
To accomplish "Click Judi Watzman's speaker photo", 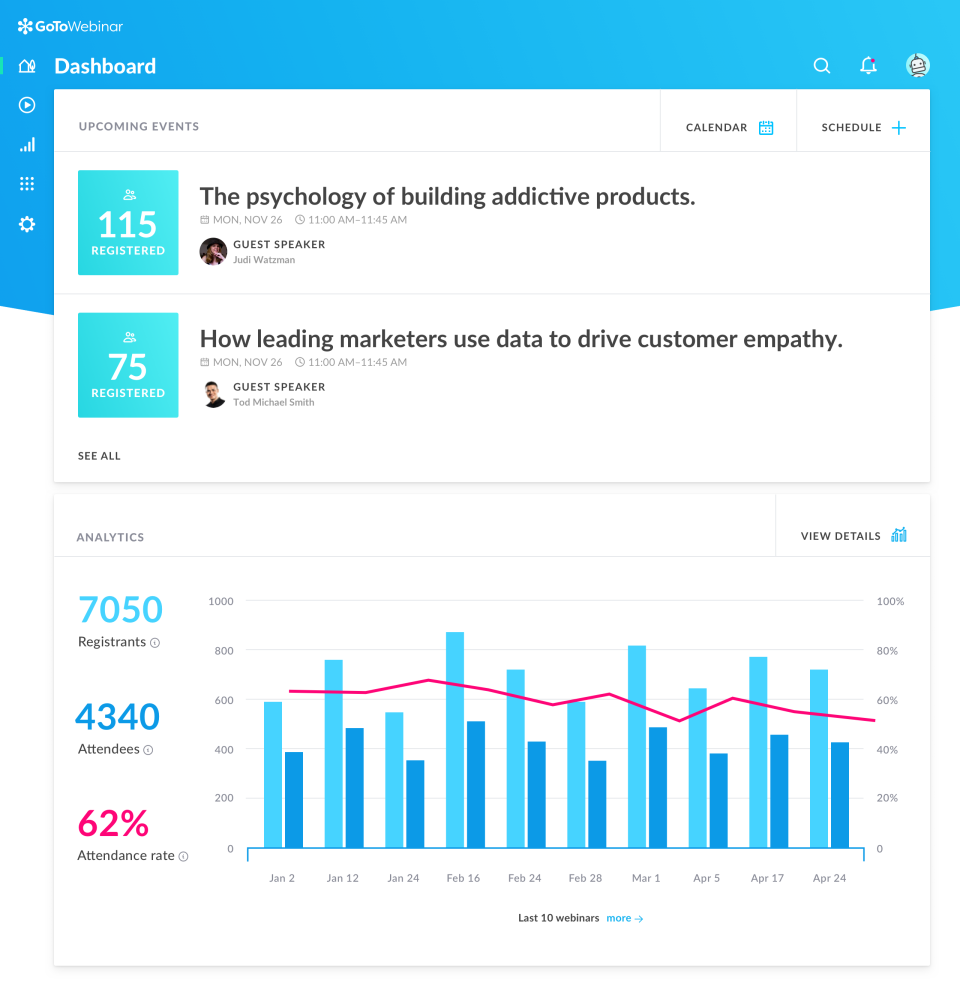I will pos(213,252).
